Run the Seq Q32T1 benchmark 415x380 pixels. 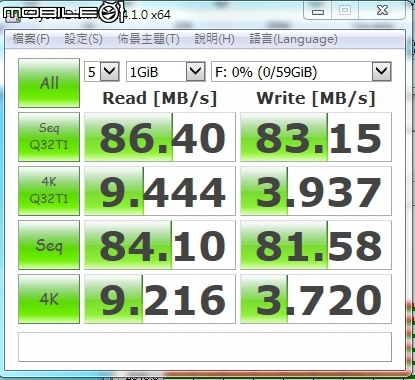coord(49,137)
